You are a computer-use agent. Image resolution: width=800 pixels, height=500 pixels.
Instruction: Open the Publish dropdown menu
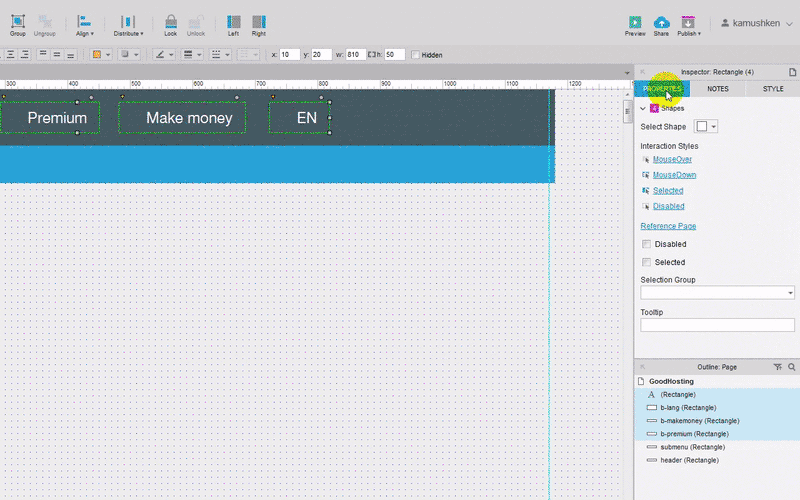point(688,23)
